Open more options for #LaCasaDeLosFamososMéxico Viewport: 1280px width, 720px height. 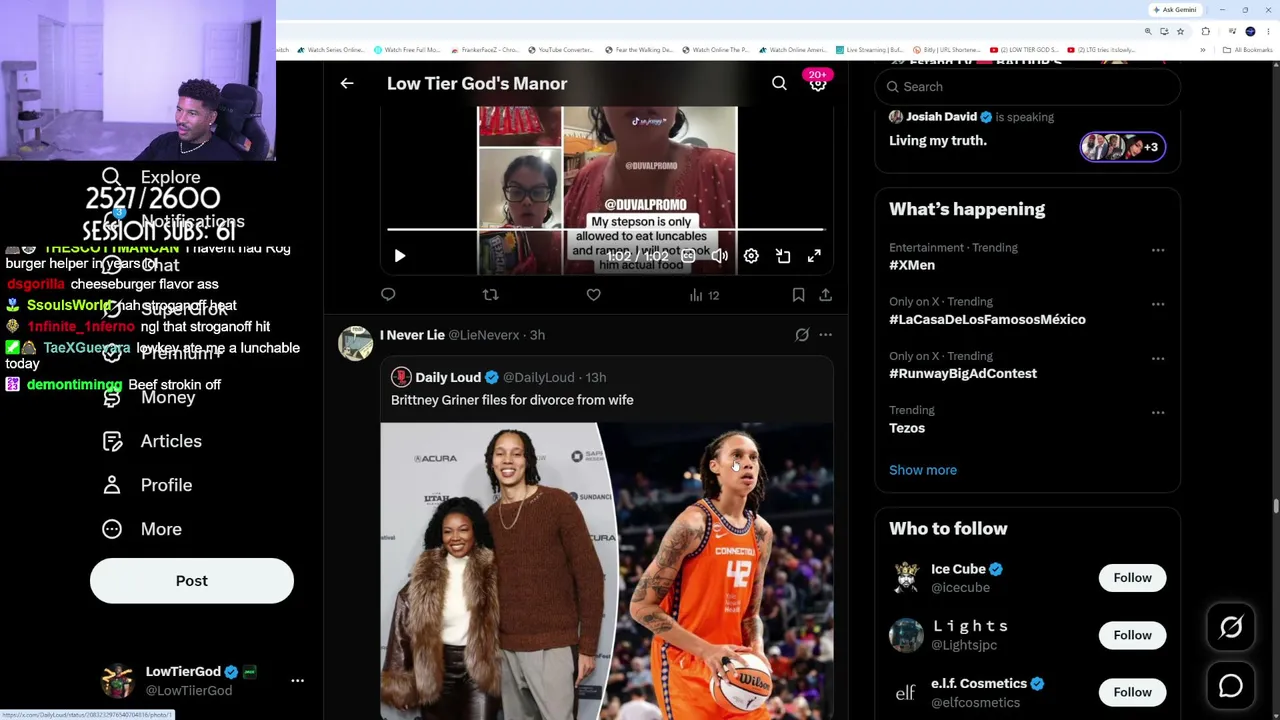click(x=1158, y=303)
